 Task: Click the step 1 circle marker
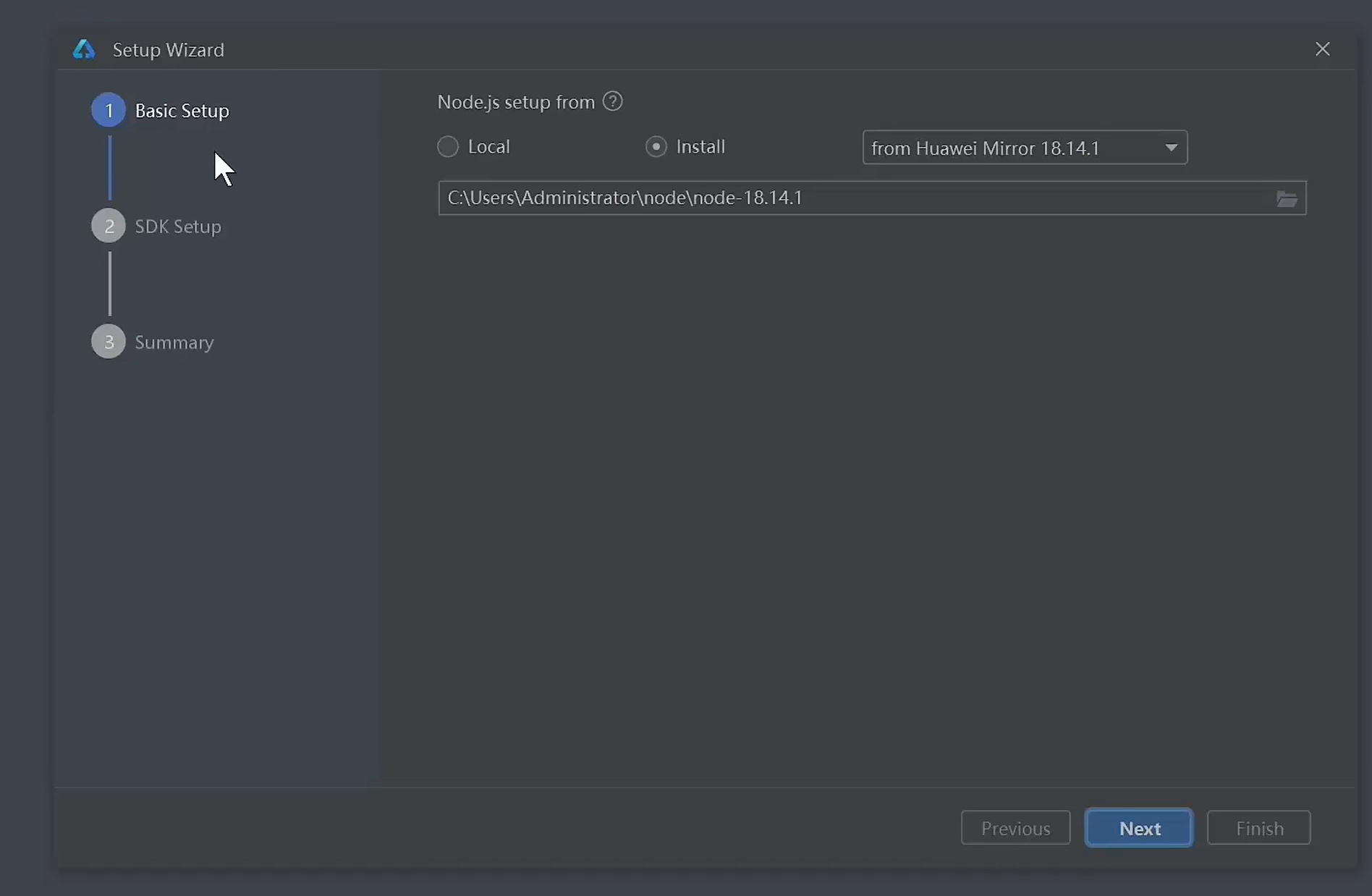(x=109, y=110)
